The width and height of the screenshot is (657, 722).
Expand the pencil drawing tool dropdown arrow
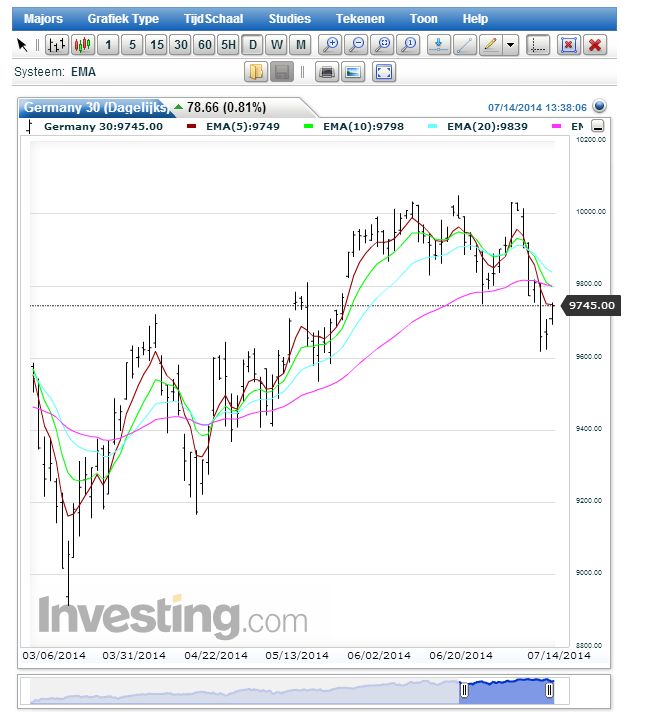pyautogui.click(x=511, y=45)
